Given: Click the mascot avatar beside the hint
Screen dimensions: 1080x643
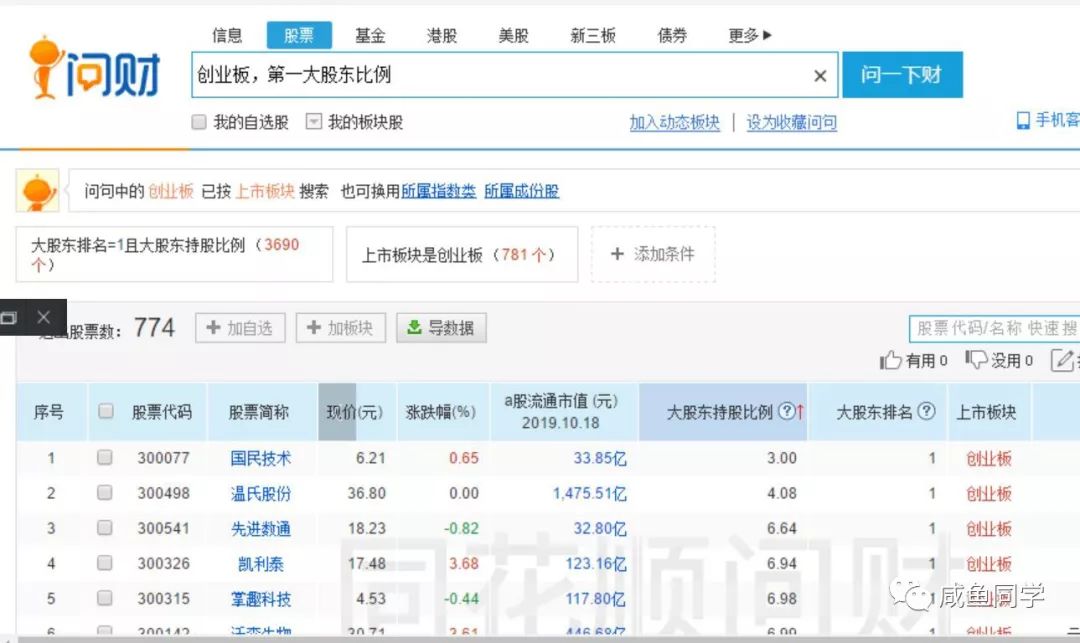Looking at the screenshot, I should click(38, 191).
